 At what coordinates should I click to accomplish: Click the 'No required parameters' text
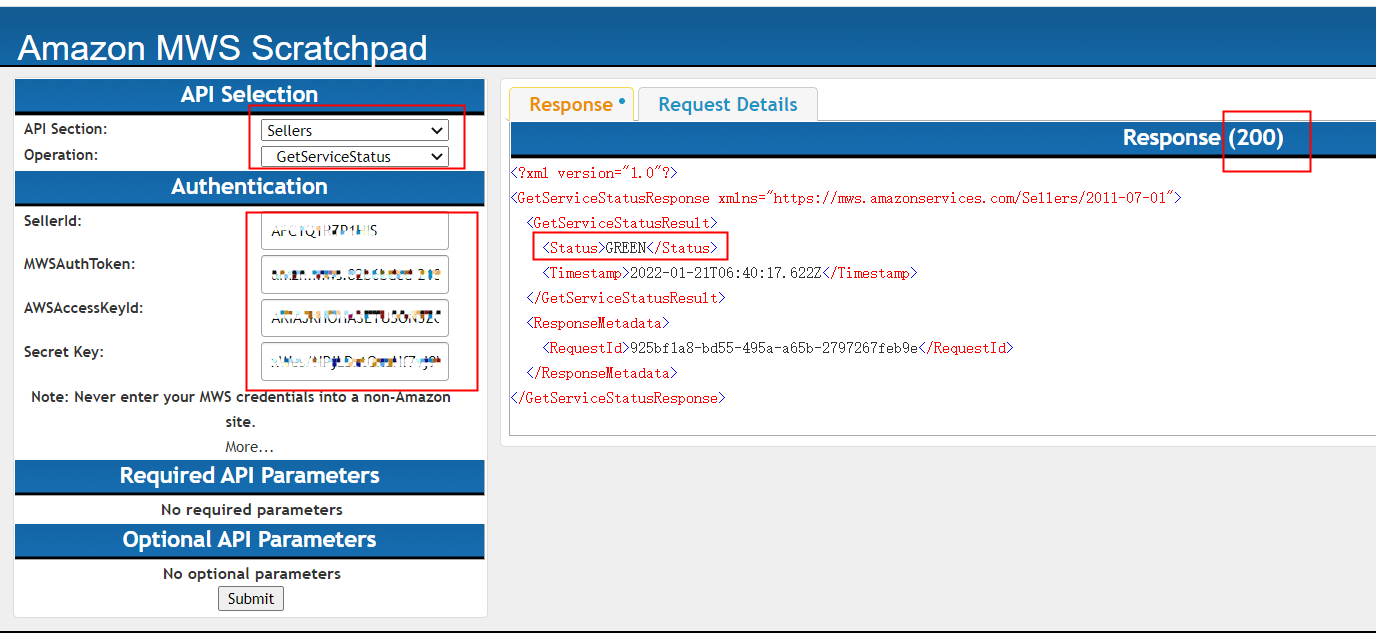[252, 510]
